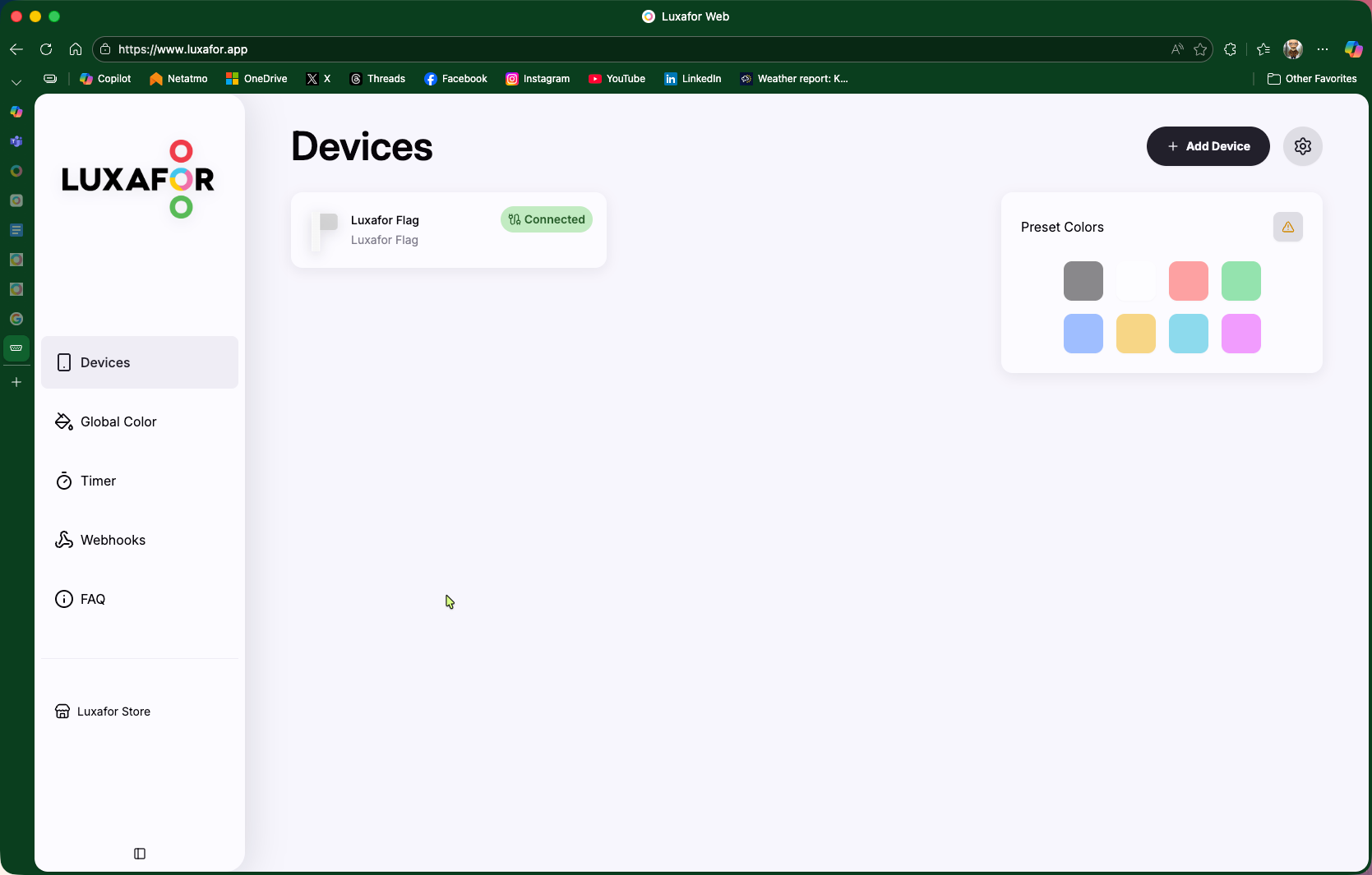This screenshot has width=1372, height=875.
Task: Open browser Settings and more menu
Action: 1322,49
